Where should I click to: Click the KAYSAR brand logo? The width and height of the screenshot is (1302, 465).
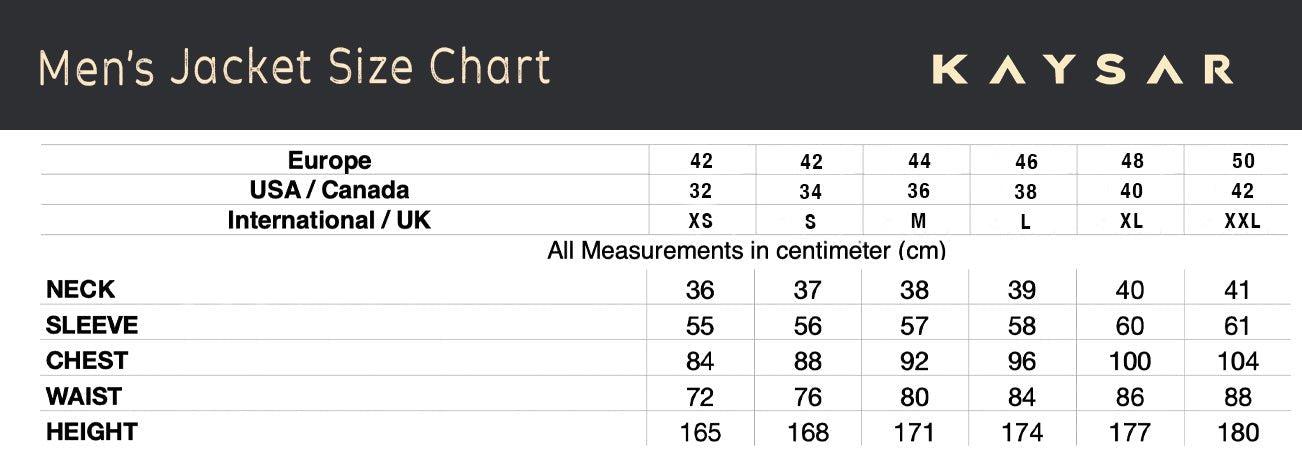pos(1082,70)
